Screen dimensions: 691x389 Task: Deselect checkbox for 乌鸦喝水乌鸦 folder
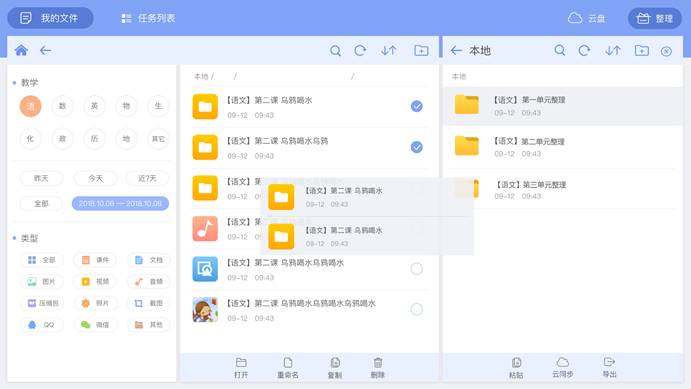point(416,147)
